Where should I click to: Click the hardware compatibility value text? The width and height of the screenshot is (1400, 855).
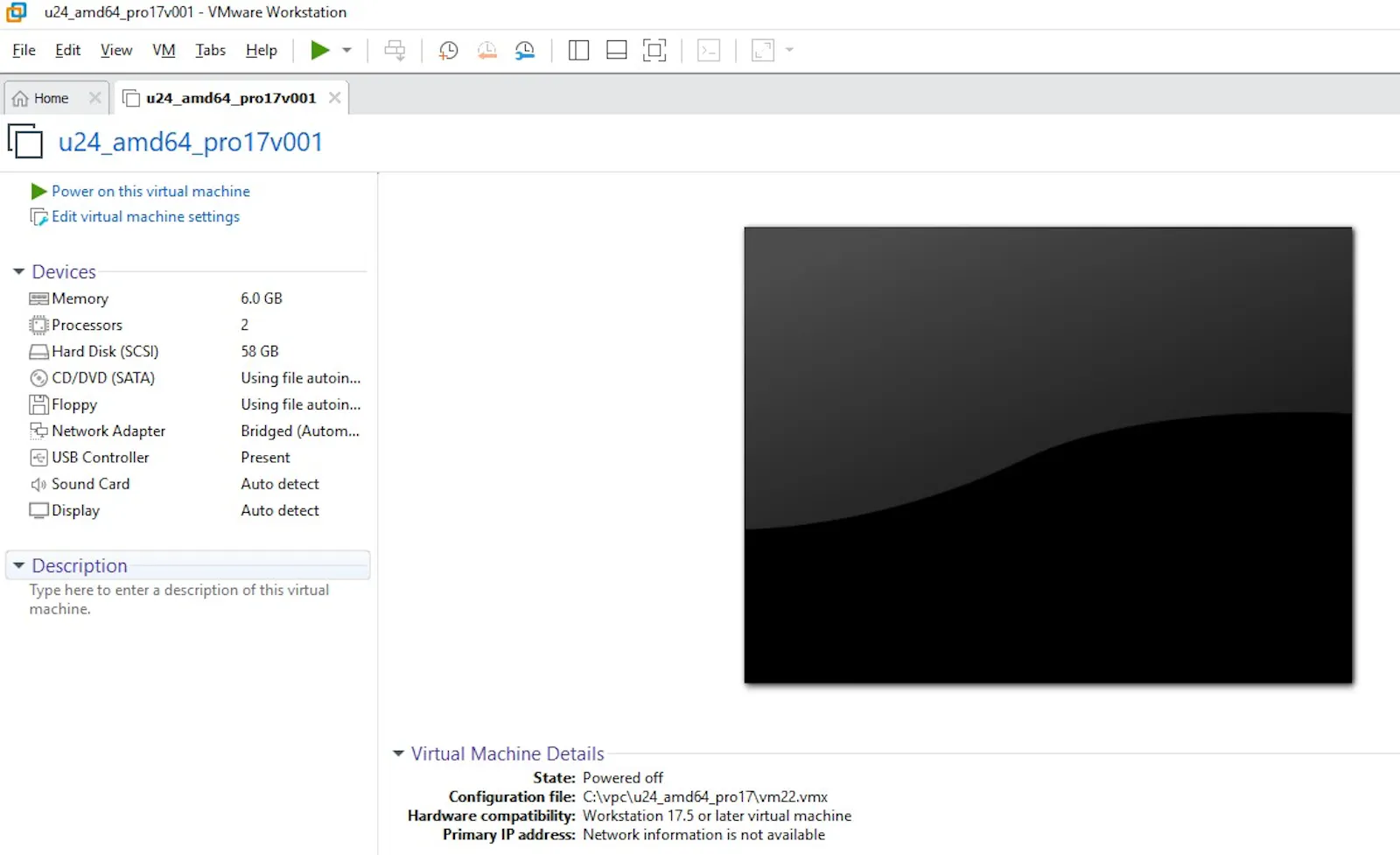717,816
